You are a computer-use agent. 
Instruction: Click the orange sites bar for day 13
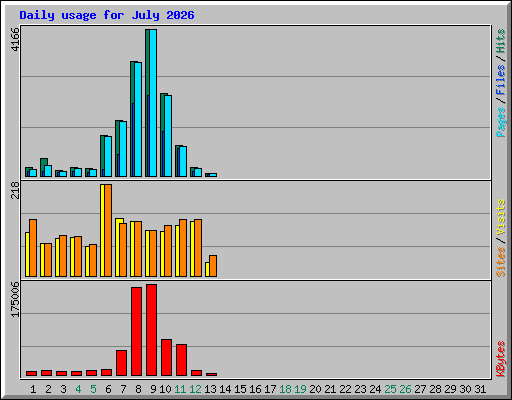[213, 266]
